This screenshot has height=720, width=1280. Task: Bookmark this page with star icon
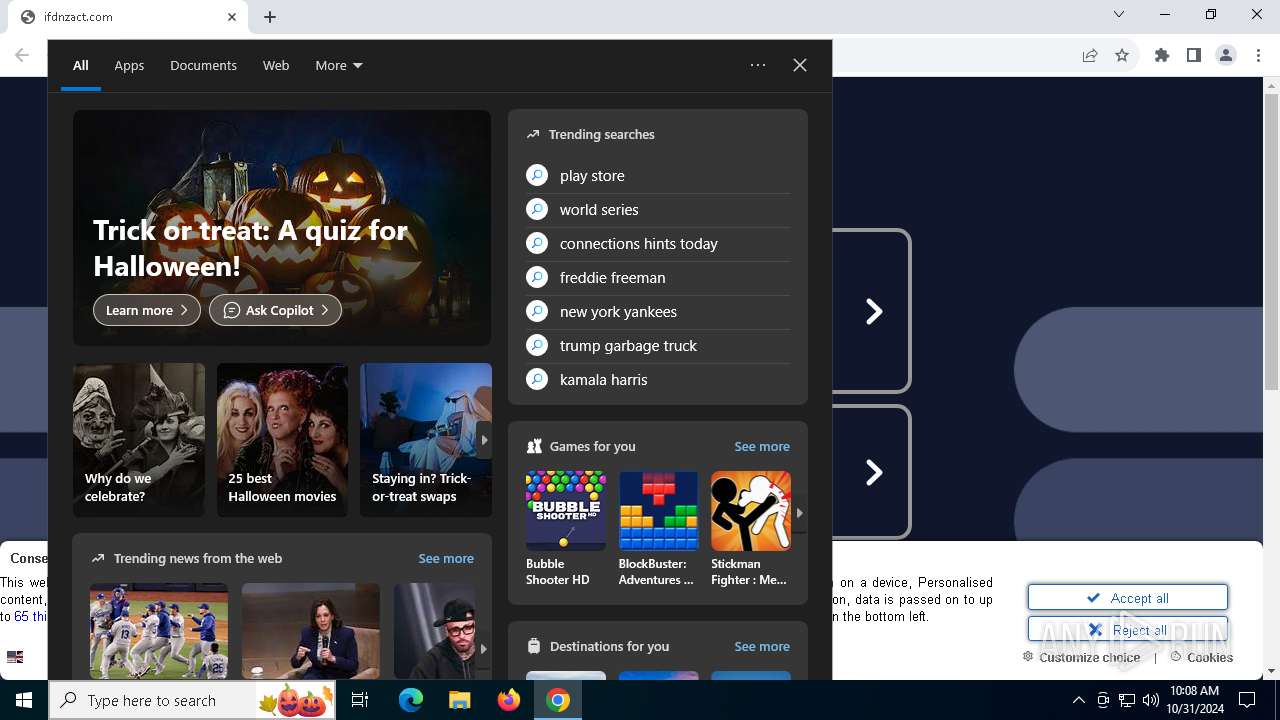pos(1122,55)
